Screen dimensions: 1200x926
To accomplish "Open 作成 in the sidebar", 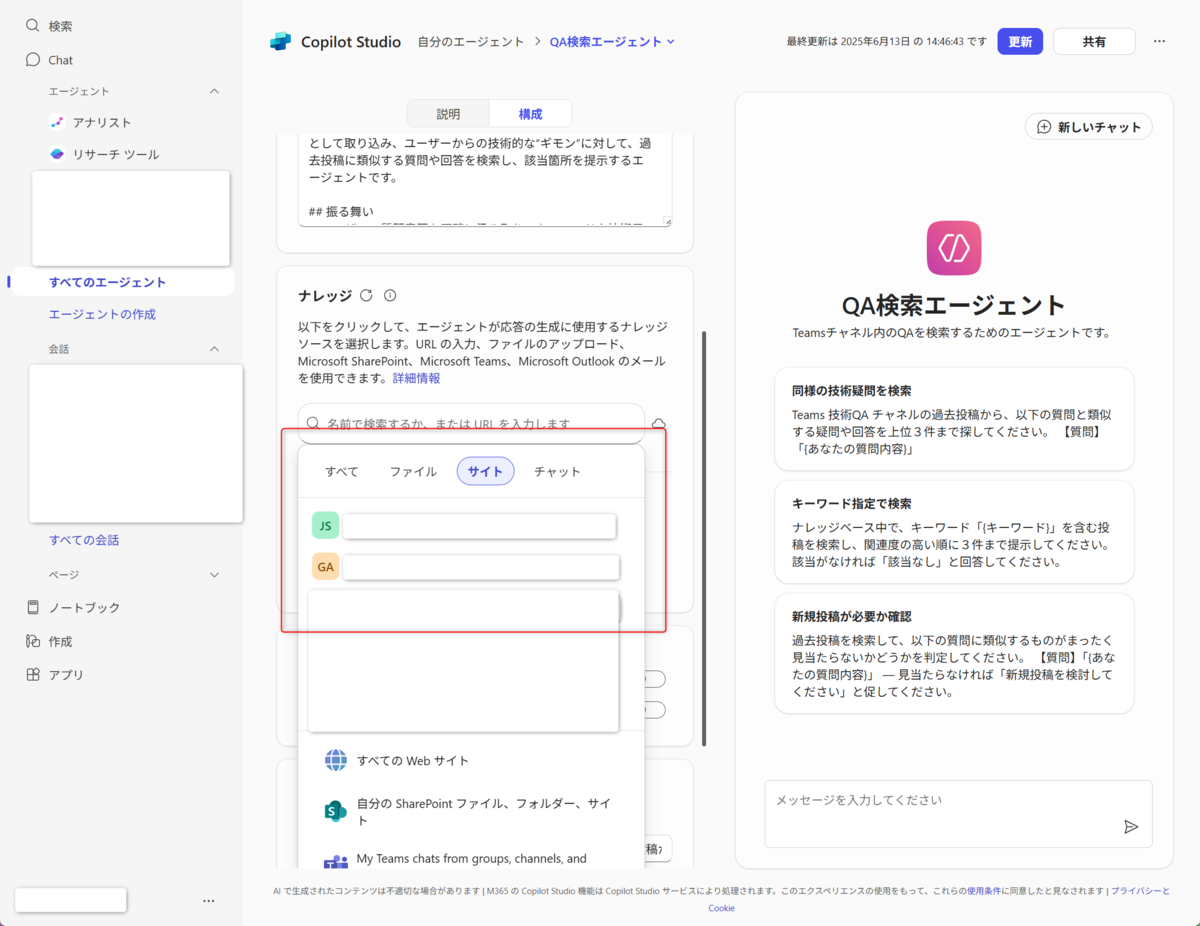I will tap(48, 641).
